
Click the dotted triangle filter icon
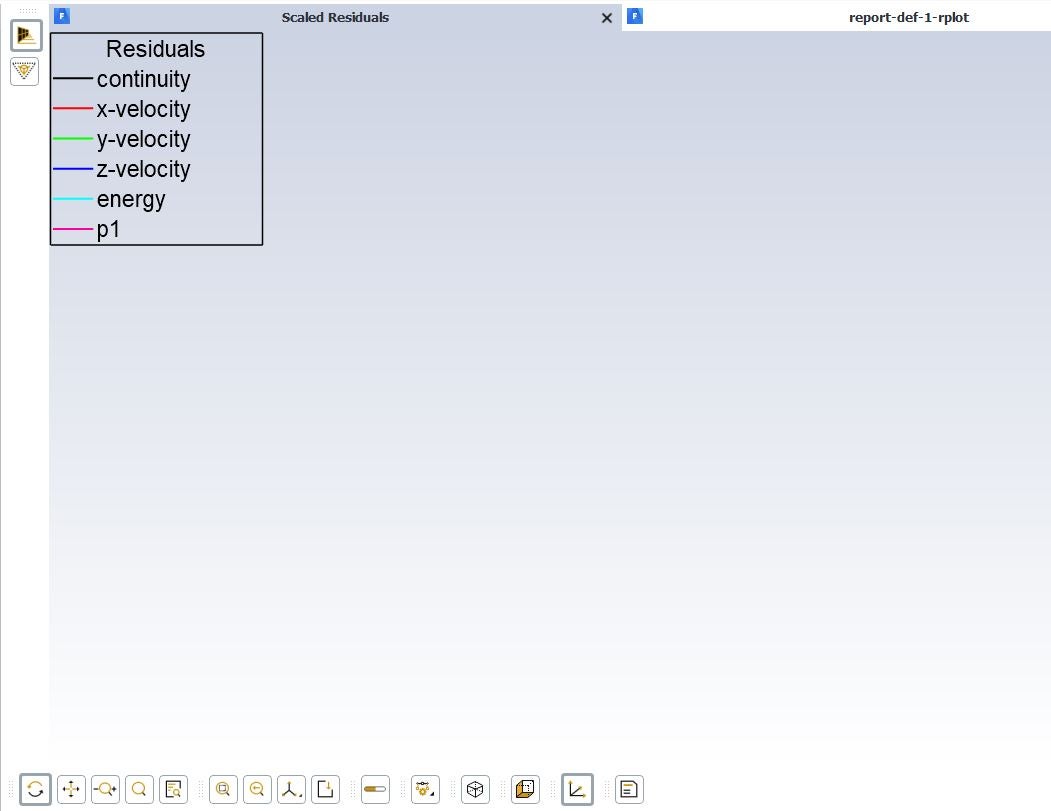point(25,71)
